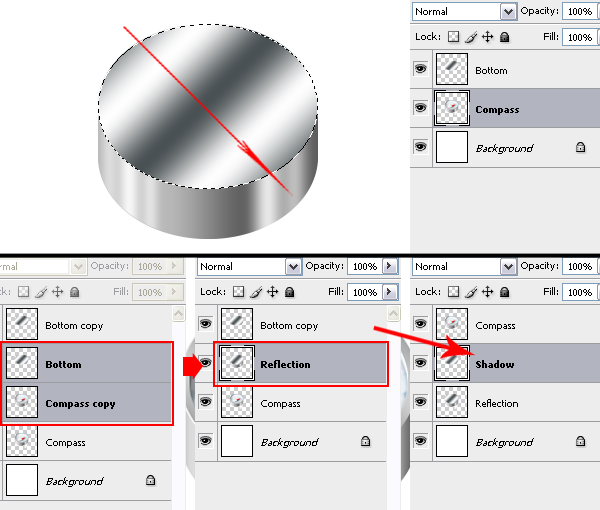Open Fill slider arrow in bottom-middle panel
The image size is (600, 510).
click(x=390, y=292)
